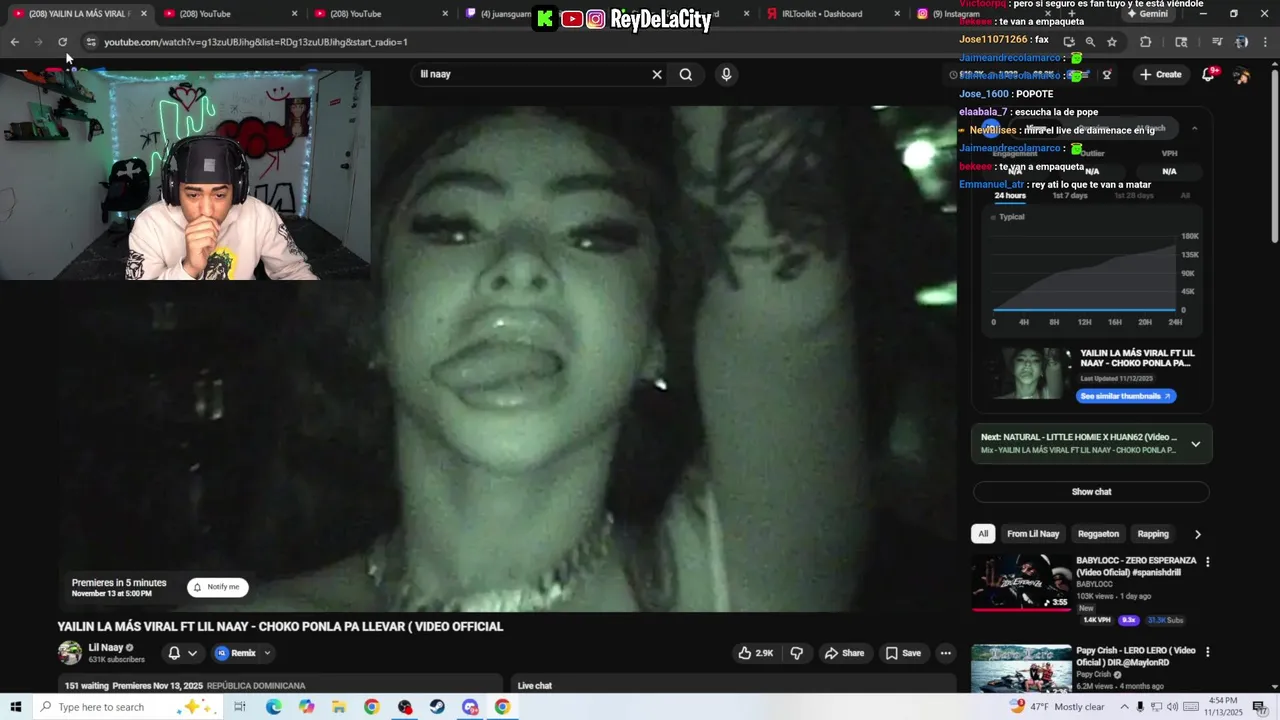Reload the page with the browser refresh icon
This screenshot has width=1280, height=720.
click(x=63, y=42)
